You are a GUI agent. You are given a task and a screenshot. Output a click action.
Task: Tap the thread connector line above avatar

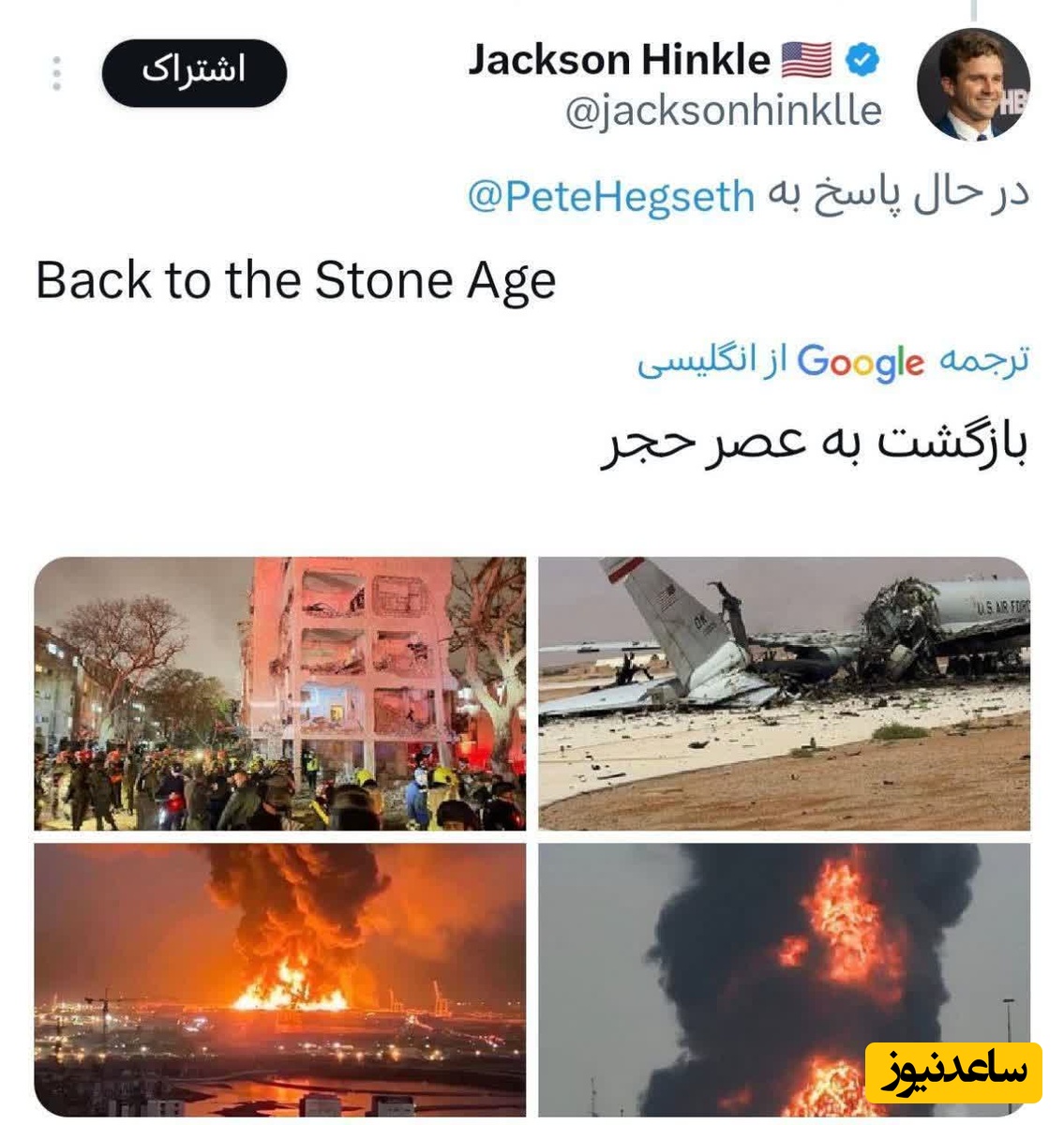coord(973,9)
